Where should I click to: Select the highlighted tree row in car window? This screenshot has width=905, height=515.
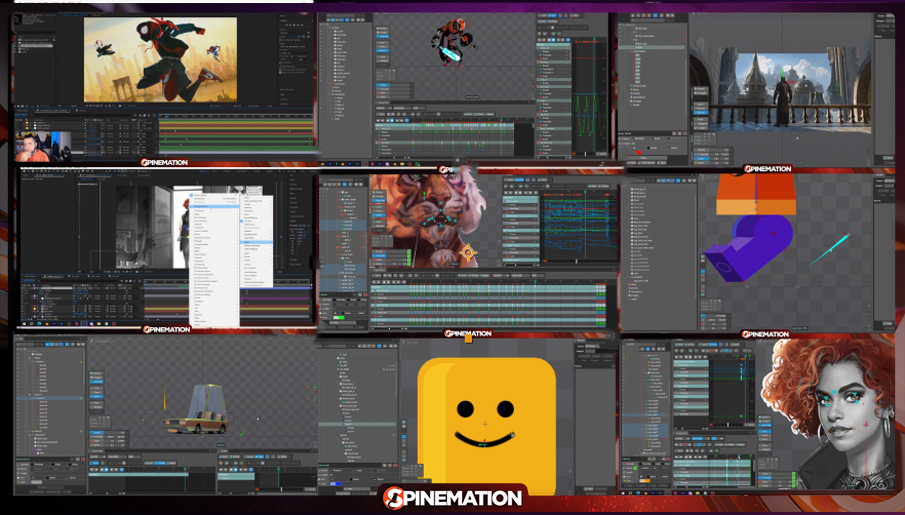click(x=50, y=398)
